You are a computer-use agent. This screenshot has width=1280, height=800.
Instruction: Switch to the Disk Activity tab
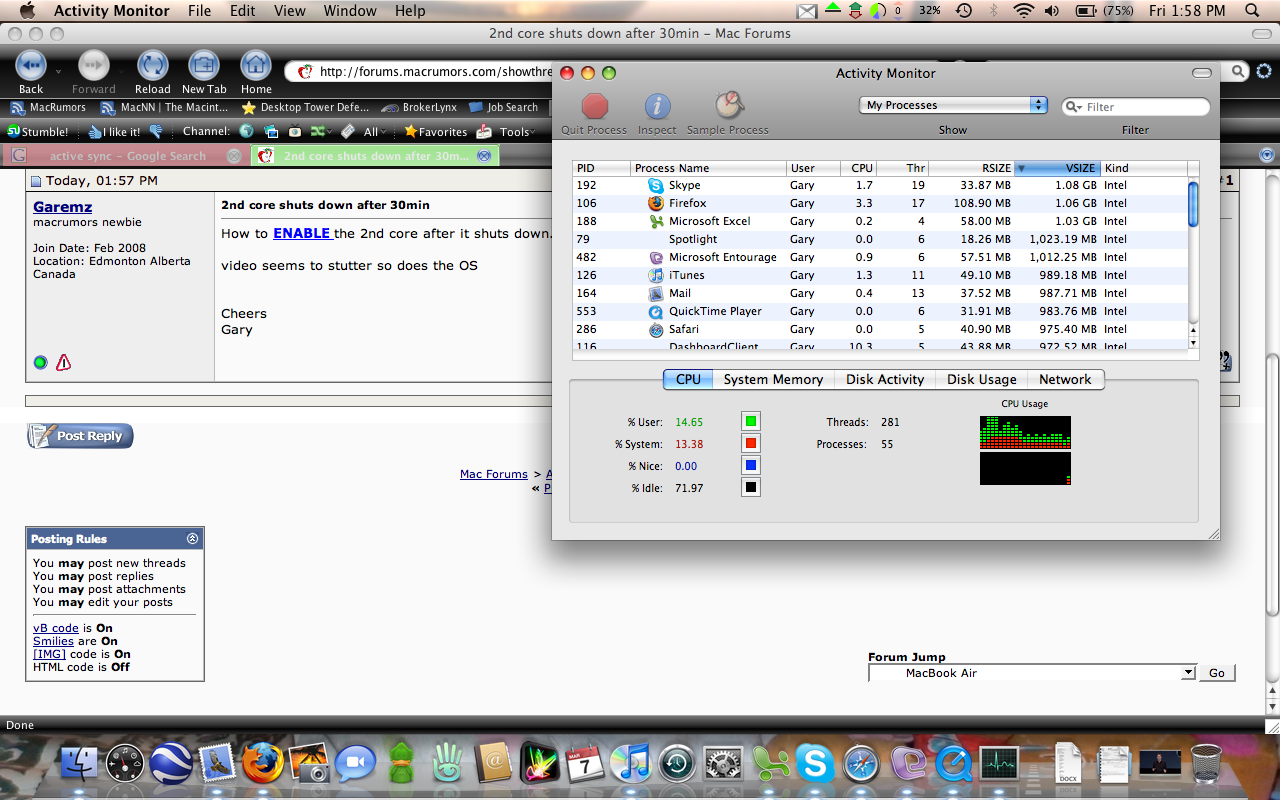coord(885,379)
